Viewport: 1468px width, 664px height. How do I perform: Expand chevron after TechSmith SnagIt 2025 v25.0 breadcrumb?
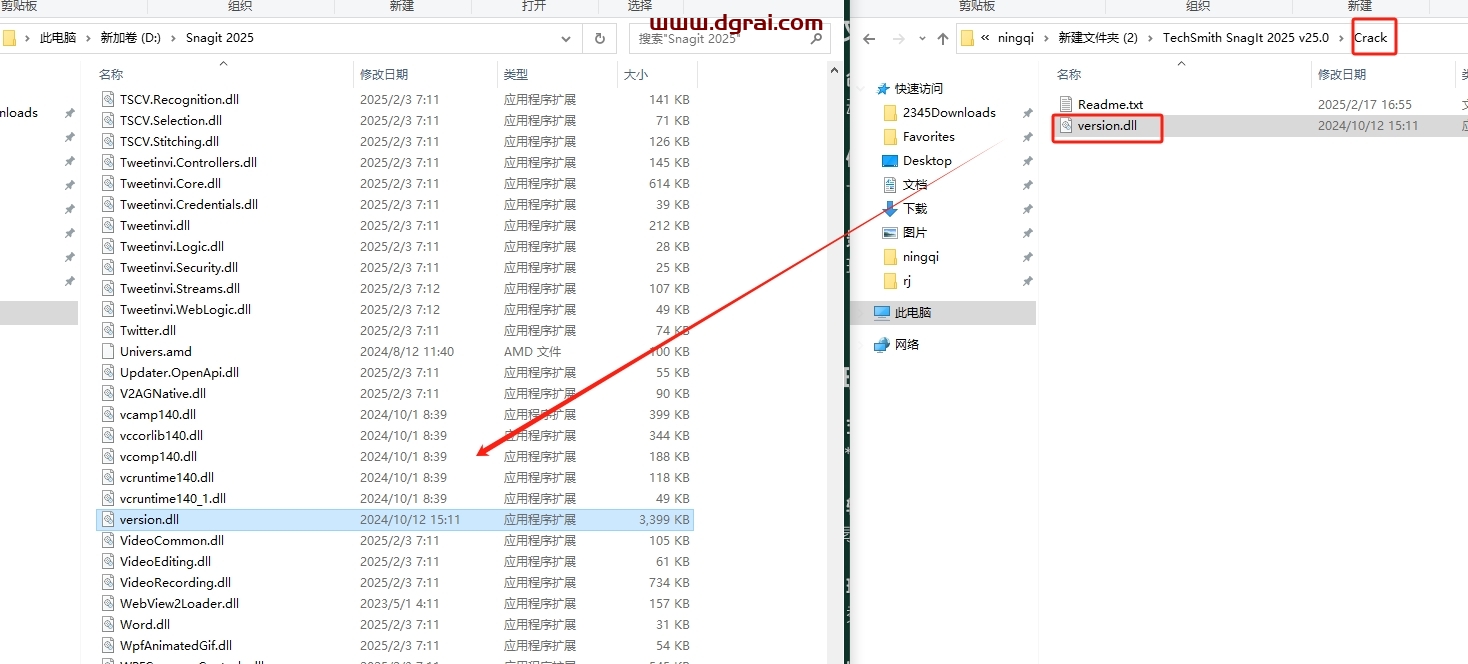point(1342,38)
